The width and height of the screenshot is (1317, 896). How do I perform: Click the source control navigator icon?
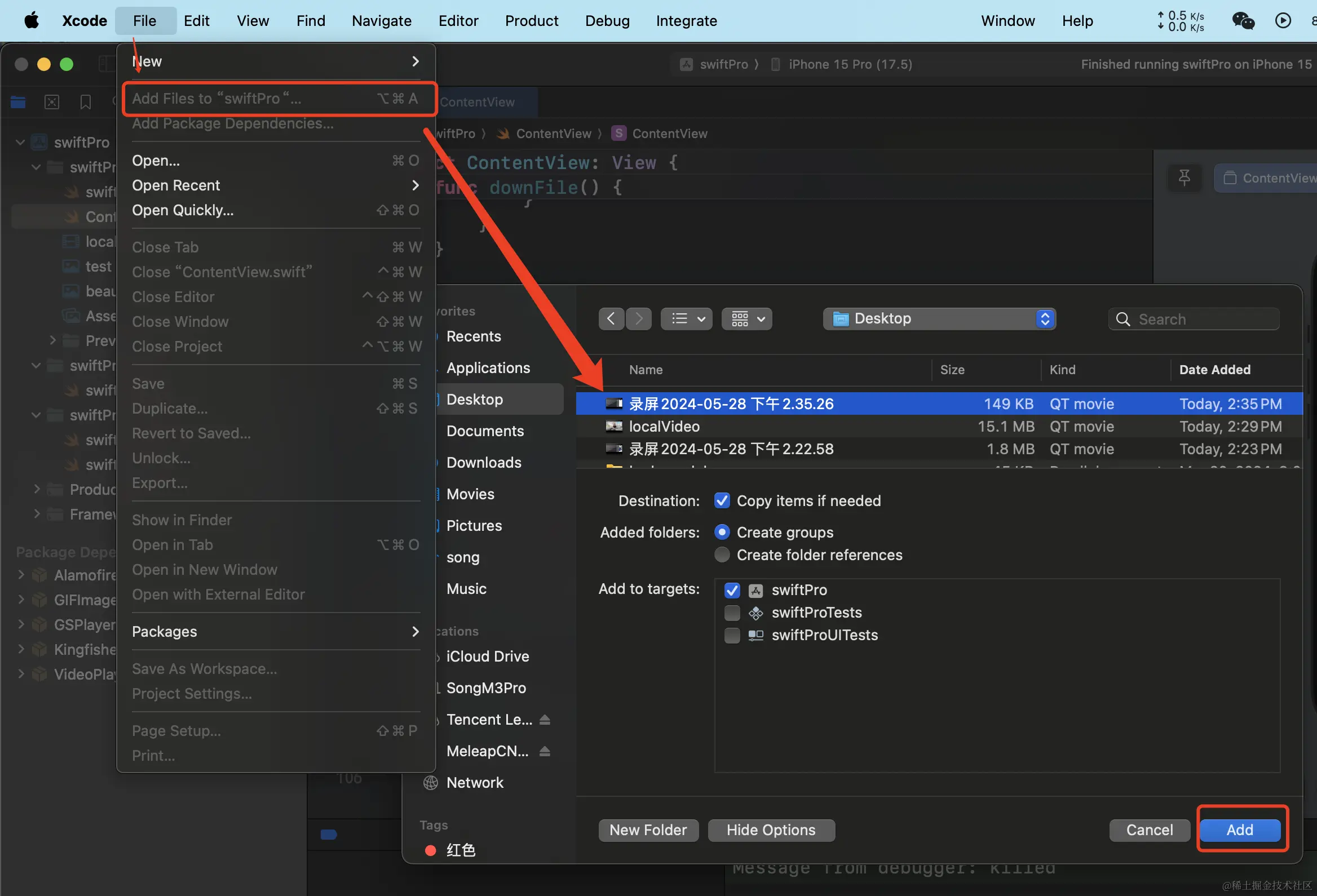[x=51, y=102]
